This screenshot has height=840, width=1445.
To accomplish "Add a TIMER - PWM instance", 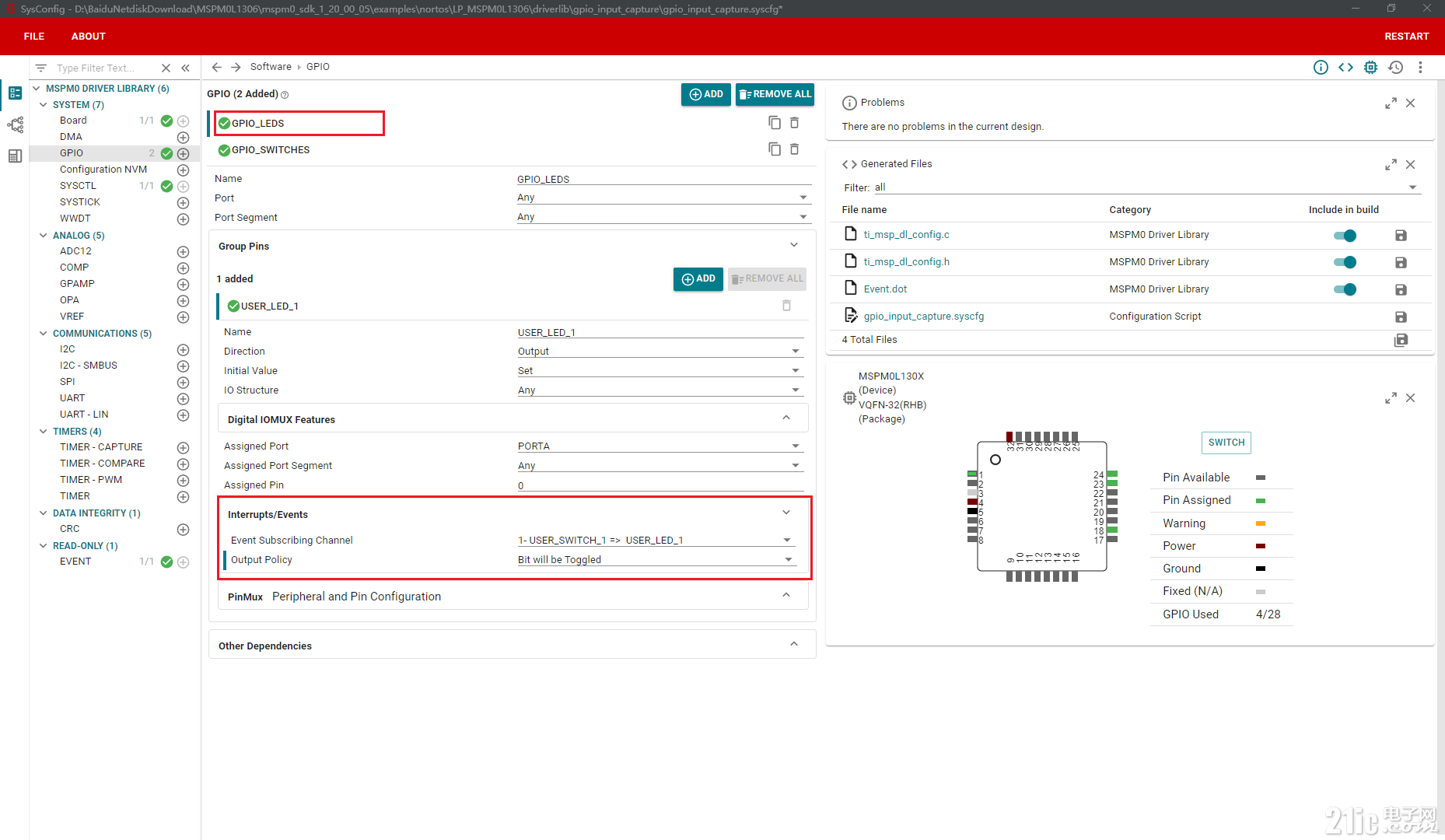I will (184, 481).
